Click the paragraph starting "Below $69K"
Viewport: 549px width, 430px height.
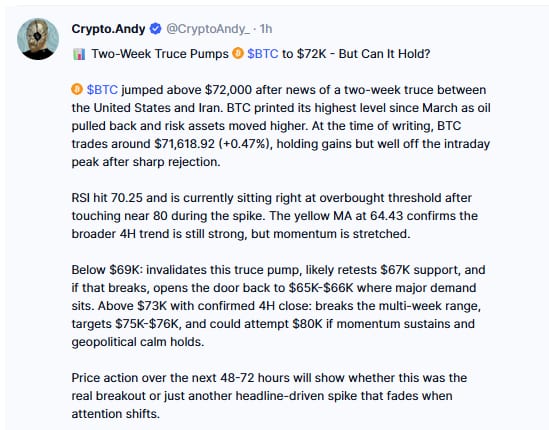[x=278, y=306]
